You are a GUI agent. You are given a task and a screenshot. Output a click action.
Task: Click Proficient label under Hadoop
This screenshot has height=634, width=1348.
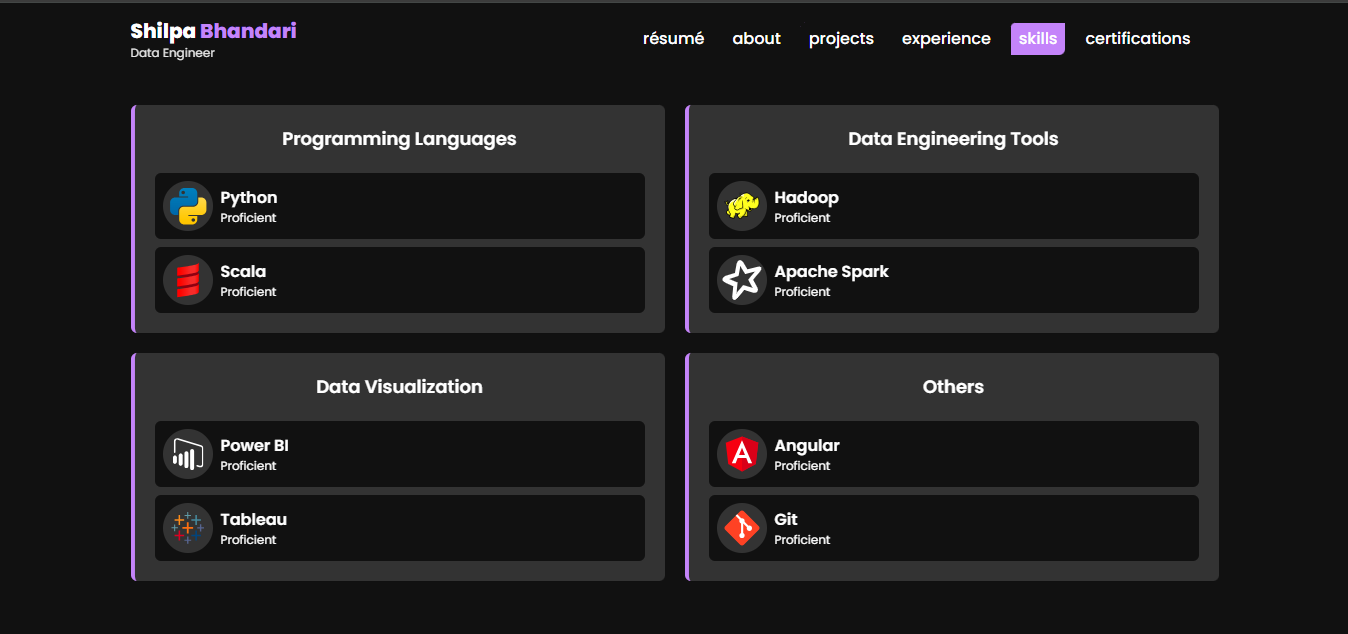click(x=802, y=218)
